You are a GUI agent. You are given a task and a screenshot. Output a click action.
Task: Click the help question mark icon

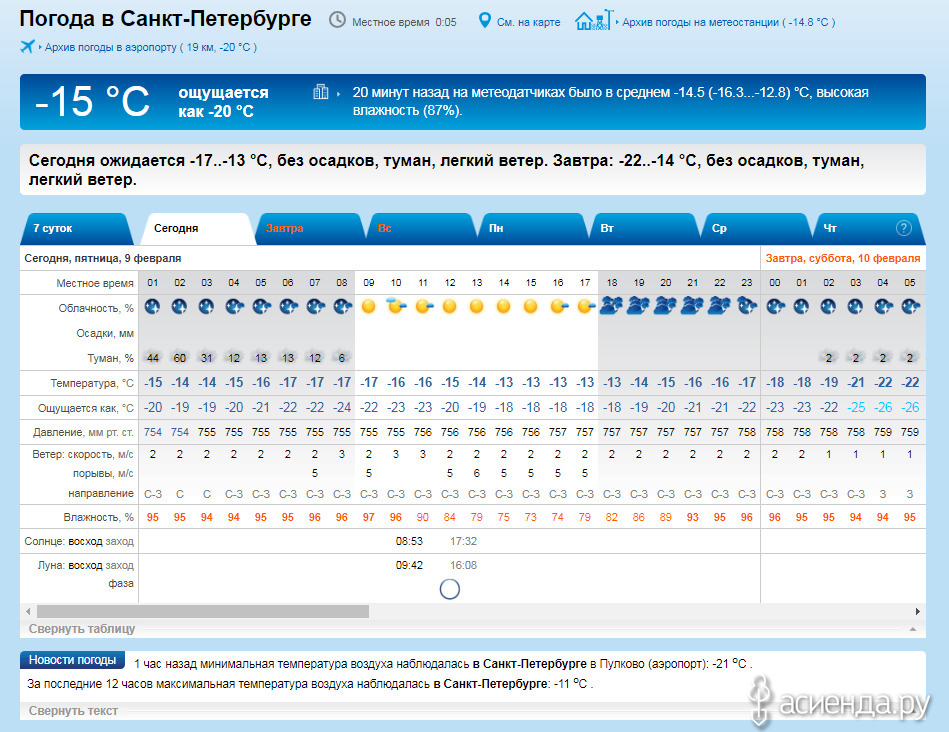click(x=903, y=228)
